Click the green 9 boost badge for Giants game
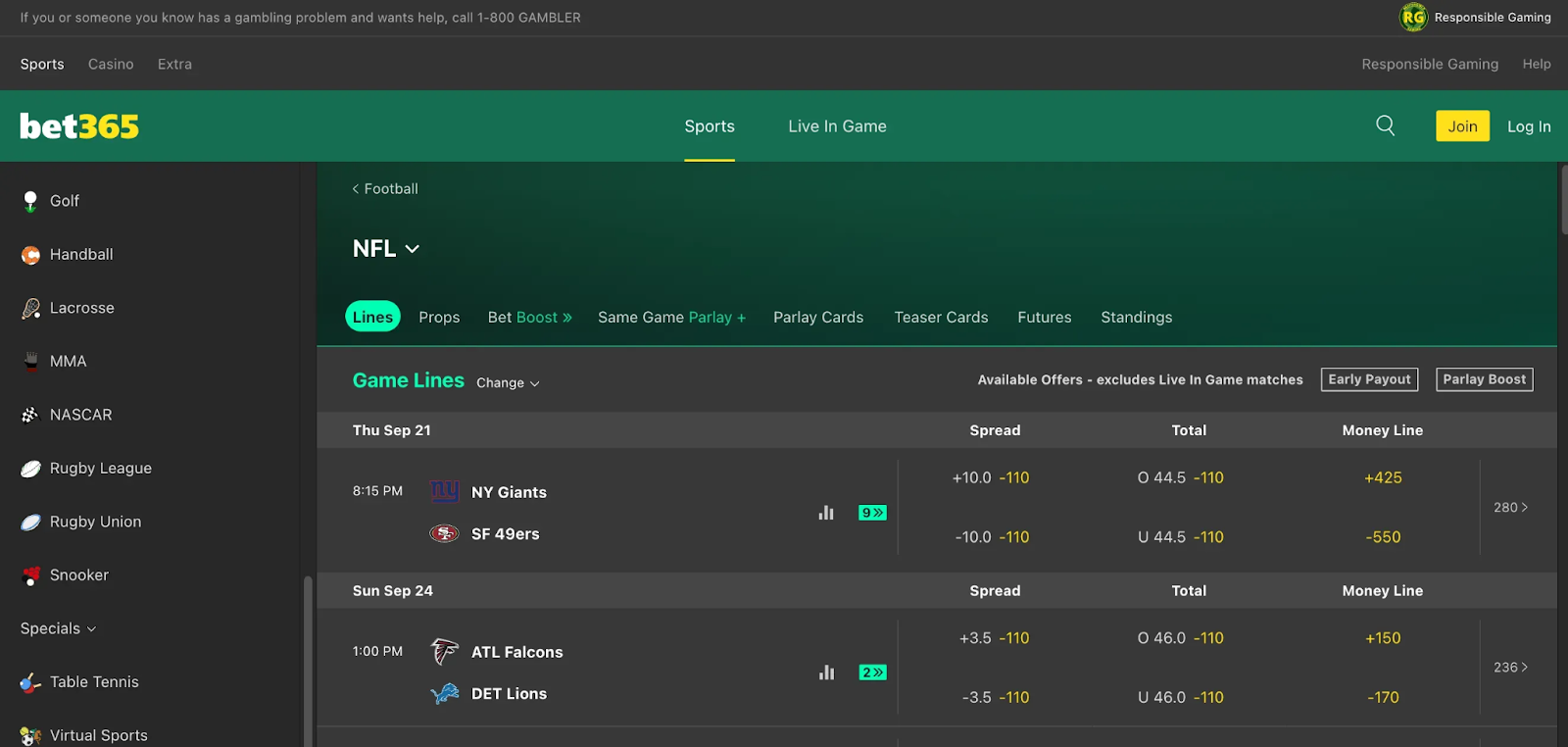Image resolution: width=1568 pixels, height=747 pixels. pyautogui.click(x=872, y=513)
